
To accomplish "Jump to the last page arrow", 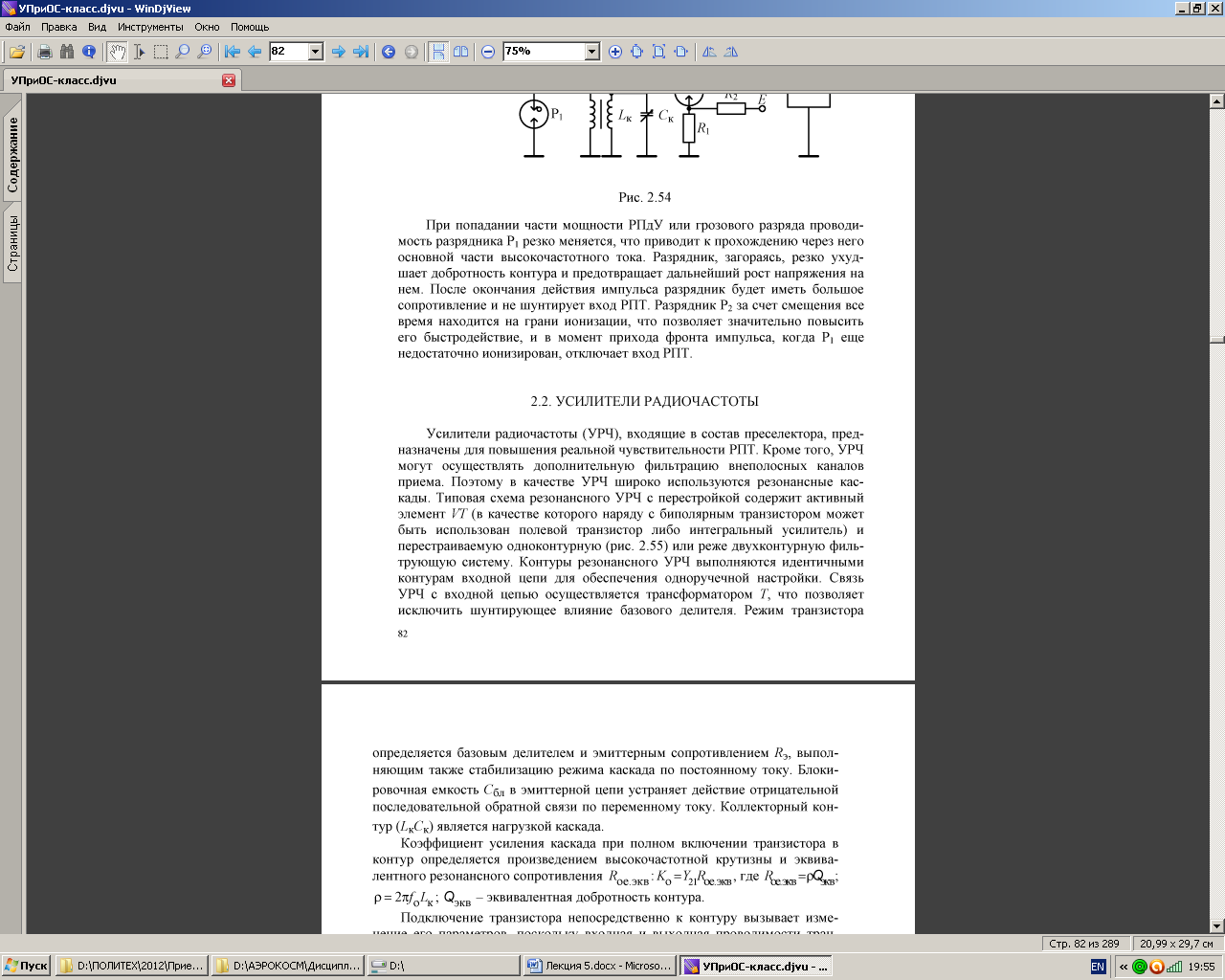I will (x=361, y=52).
